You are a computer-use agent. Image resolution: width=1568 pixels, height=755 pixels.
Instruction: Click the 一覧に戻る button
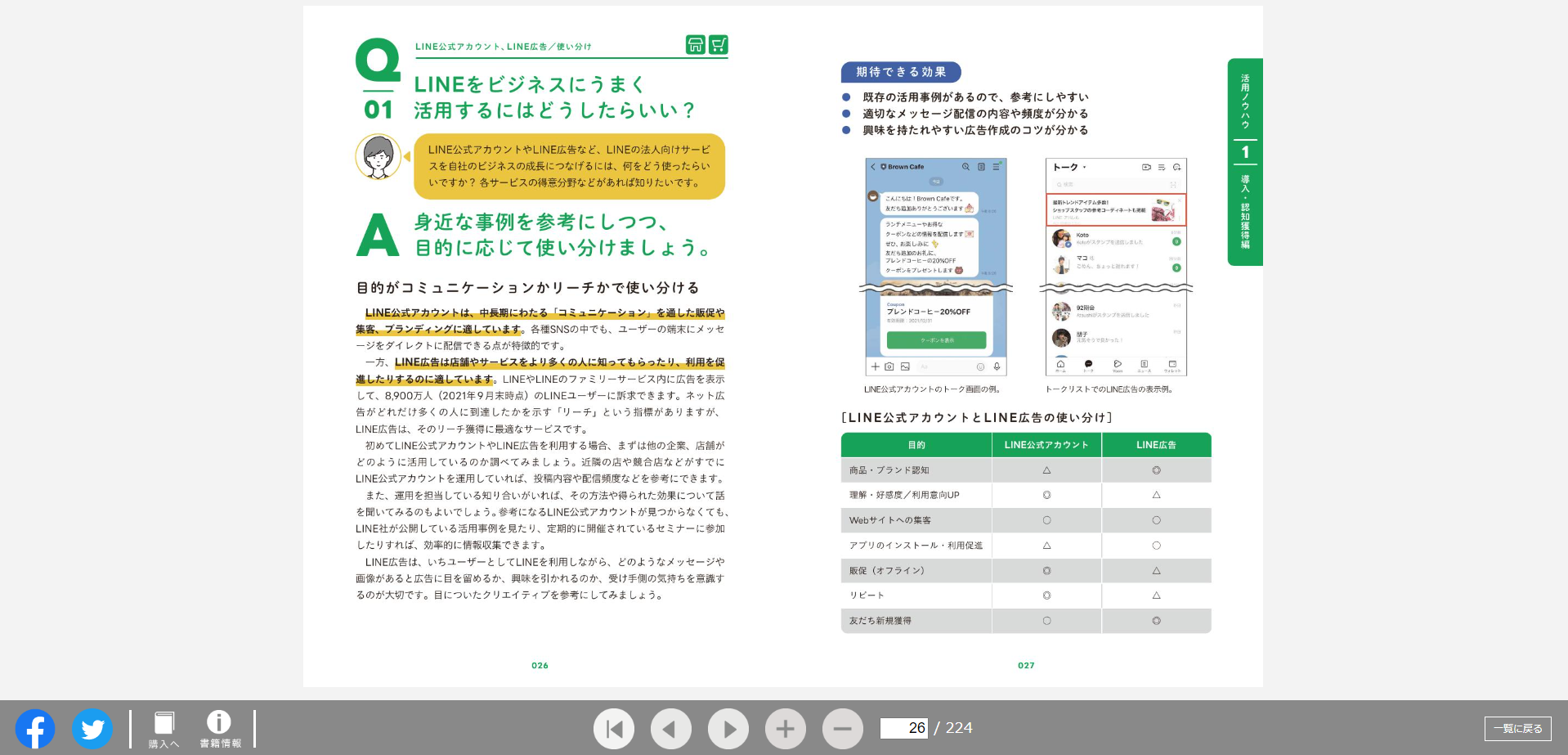coord(1520,728)
